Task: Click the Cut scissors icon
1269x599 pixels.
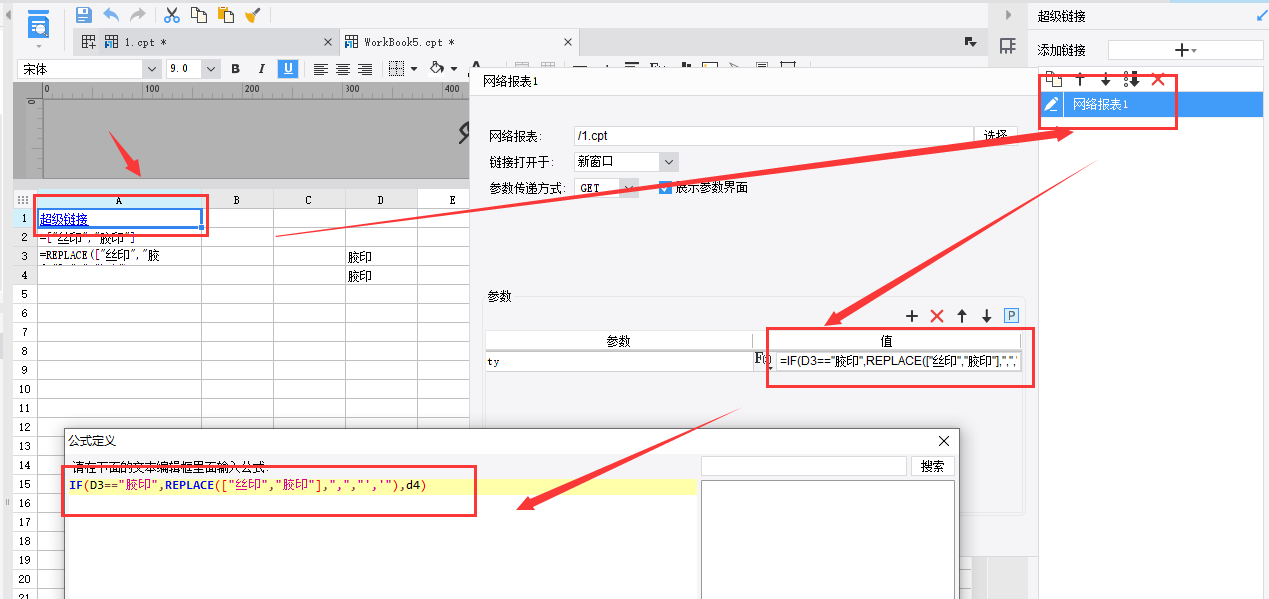Action: pos(172,15)
